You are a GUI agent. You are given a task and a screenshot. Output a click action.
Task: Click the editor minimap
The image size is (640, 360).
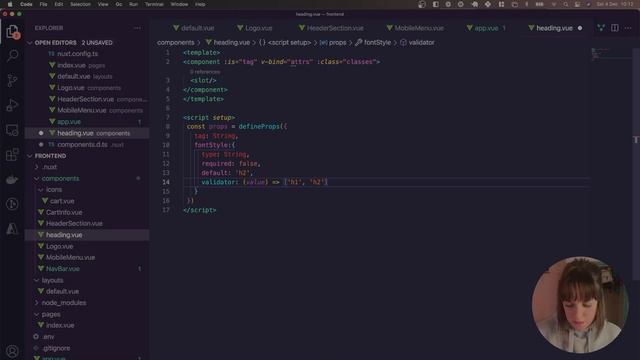(x=610, y=54)
